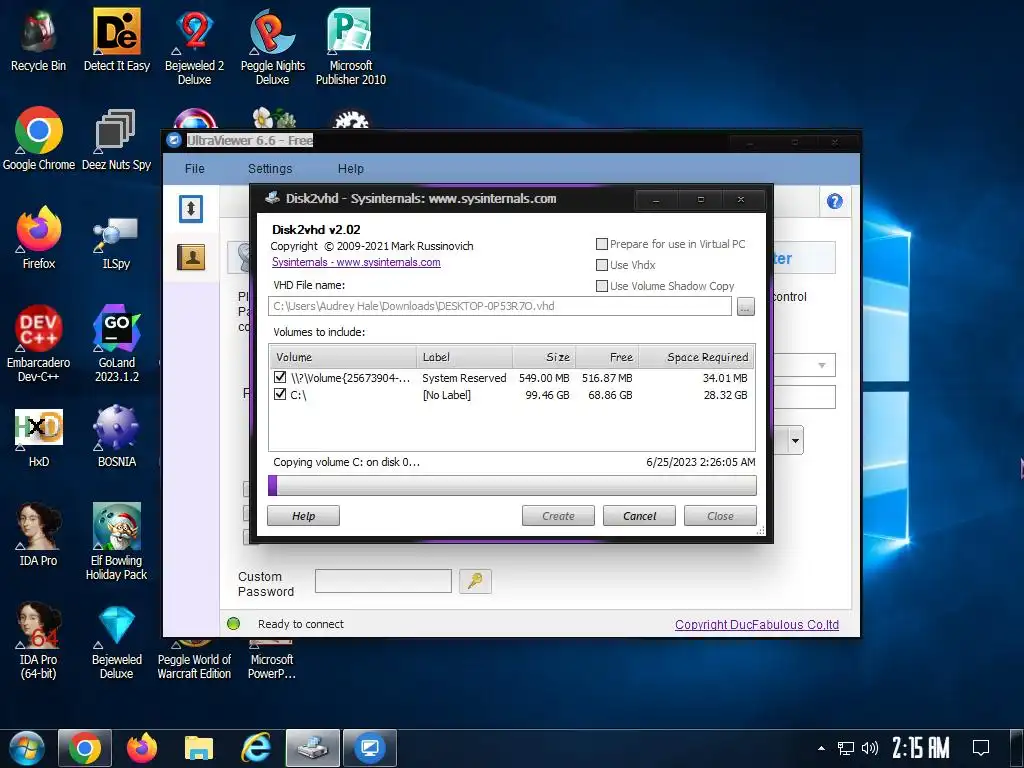Open the notification center icon

(981, 748)
